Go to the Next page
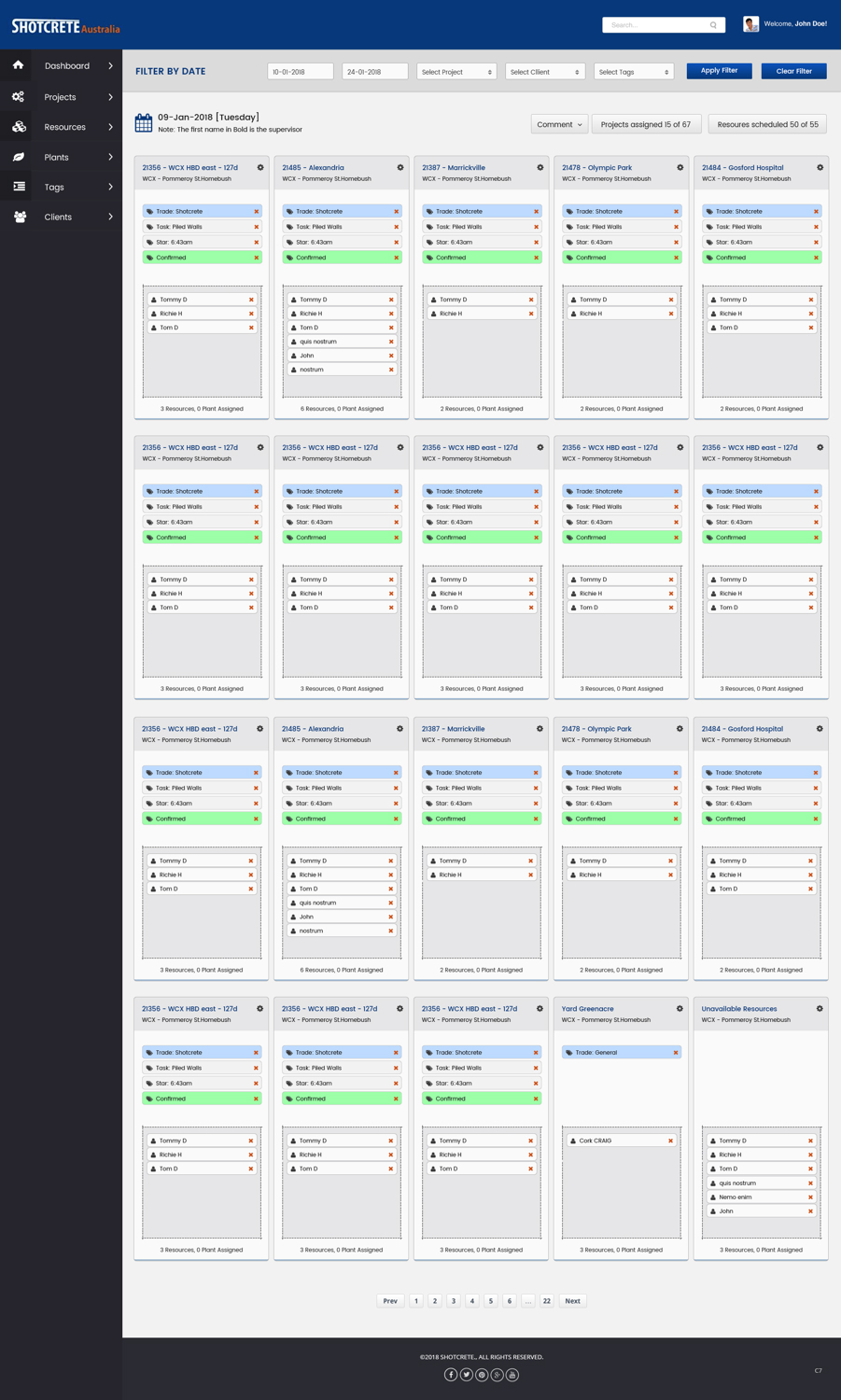841x1400 pixels. [x=572, y=1301]
